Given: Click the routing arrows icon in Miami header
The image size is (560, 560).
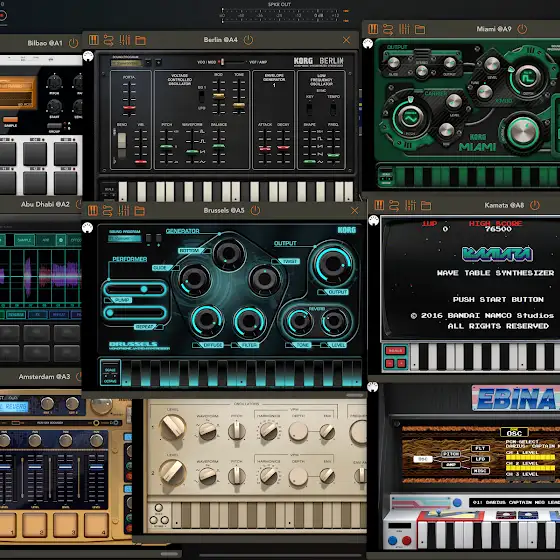Looking at the screenshot, I should [x=388, y=29].
